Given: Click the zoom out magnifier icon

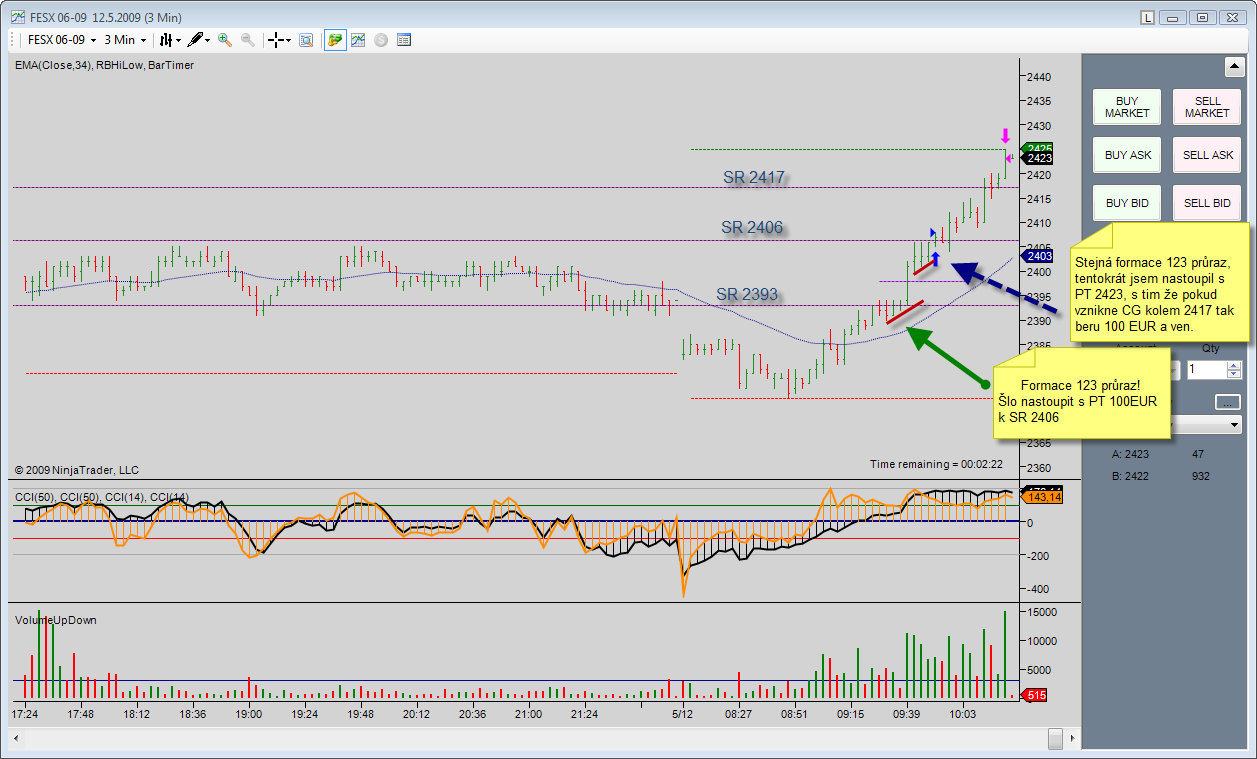Looking at the screenshot, I should coord(247,40).
